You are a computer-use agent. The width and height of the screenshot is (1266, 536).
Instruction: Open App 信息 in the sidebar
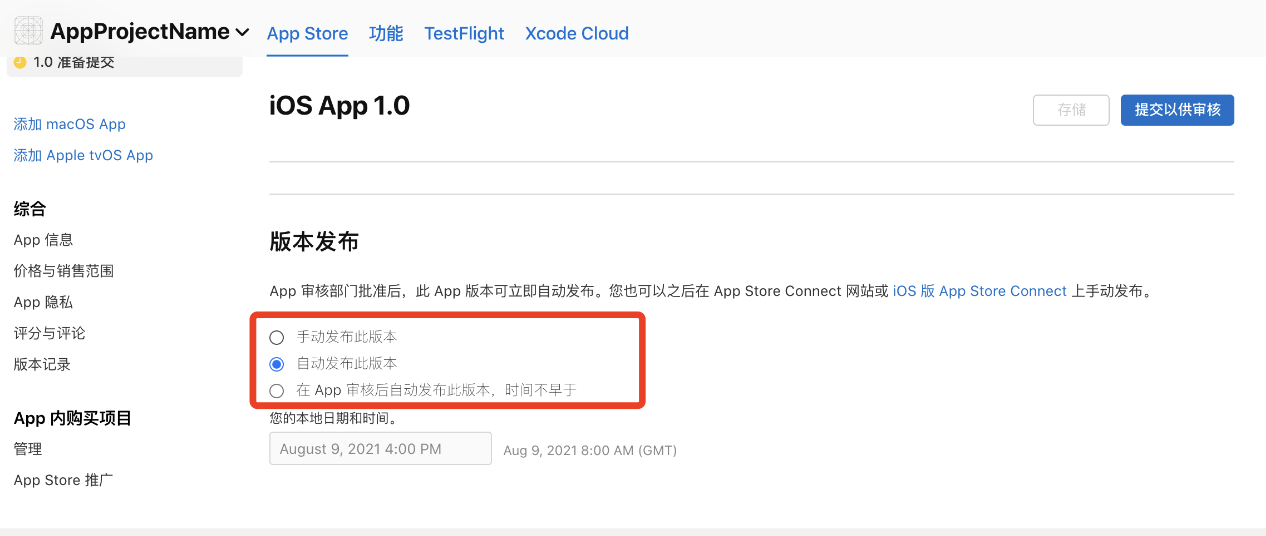coord(43,240)
